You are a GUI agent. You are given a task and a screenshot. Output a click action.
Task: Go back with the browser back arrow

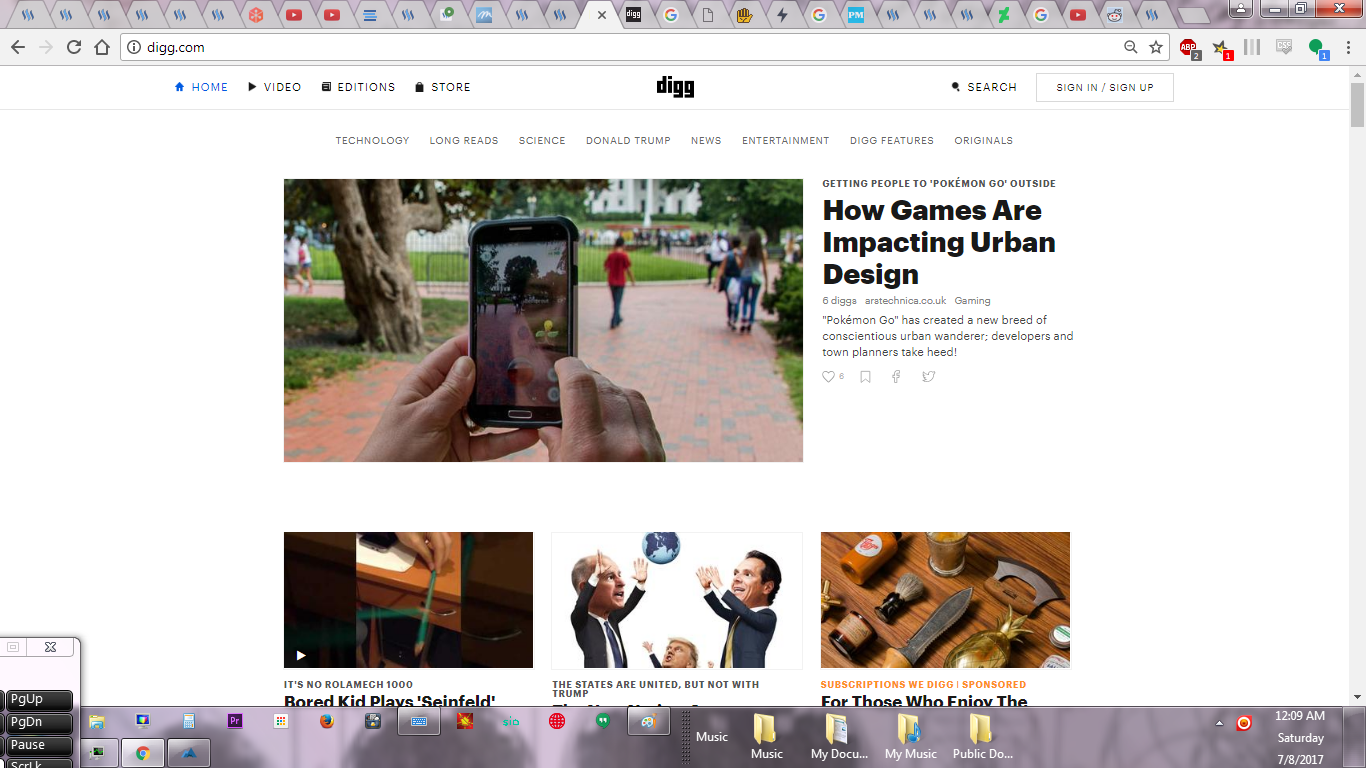pos(18,47)
